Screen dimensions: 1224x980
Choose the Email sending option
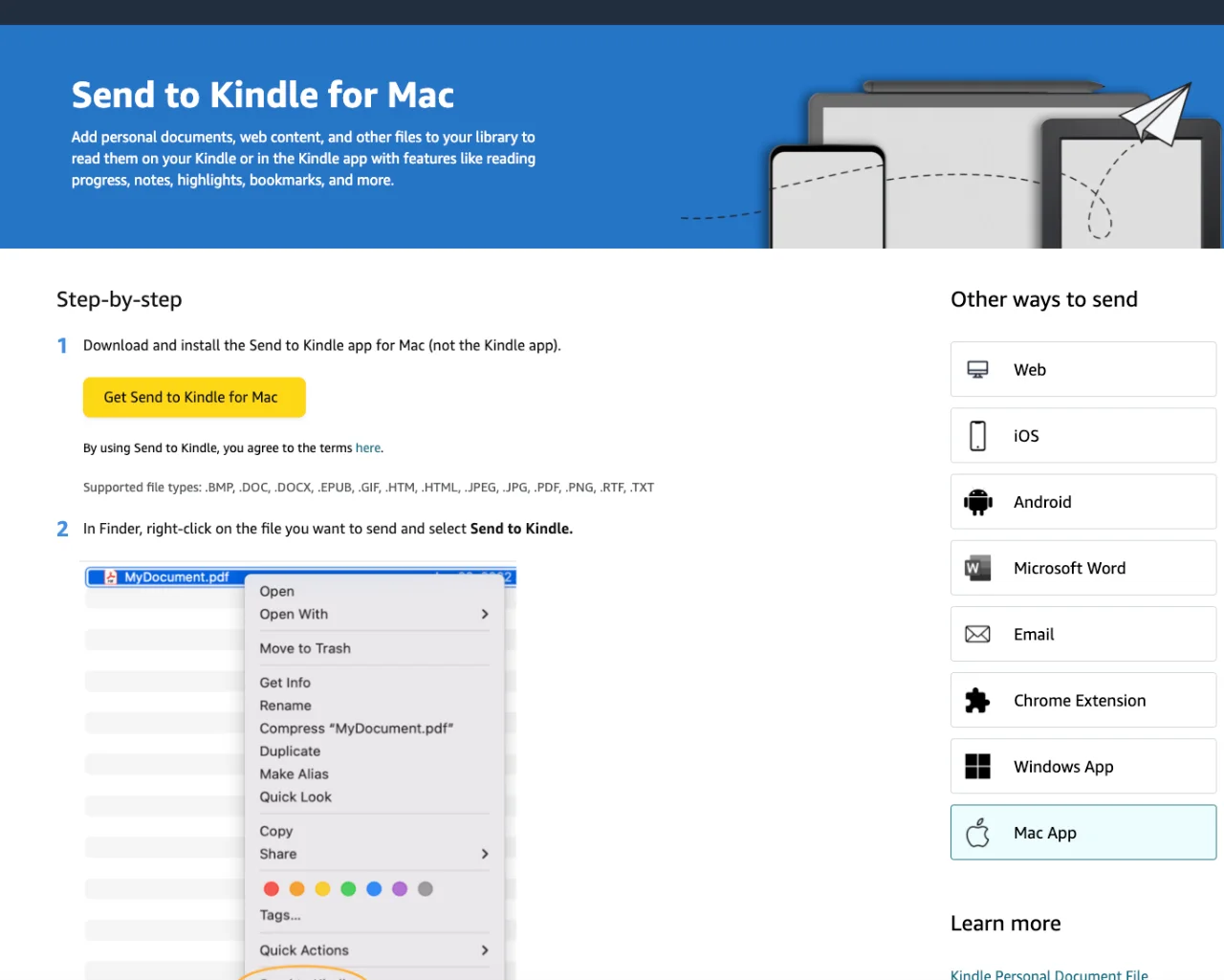click(x=1083, y=634)
